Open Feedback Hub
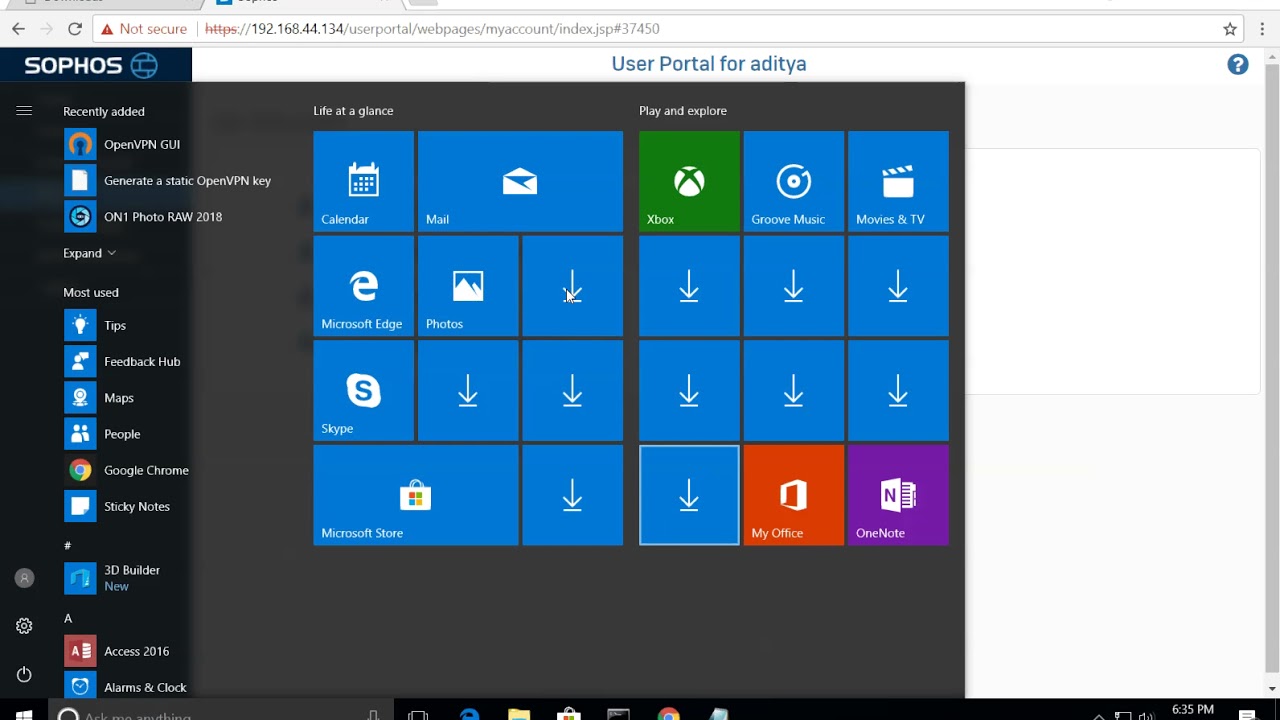1280x720 pixels. click(x=125, y=361)
